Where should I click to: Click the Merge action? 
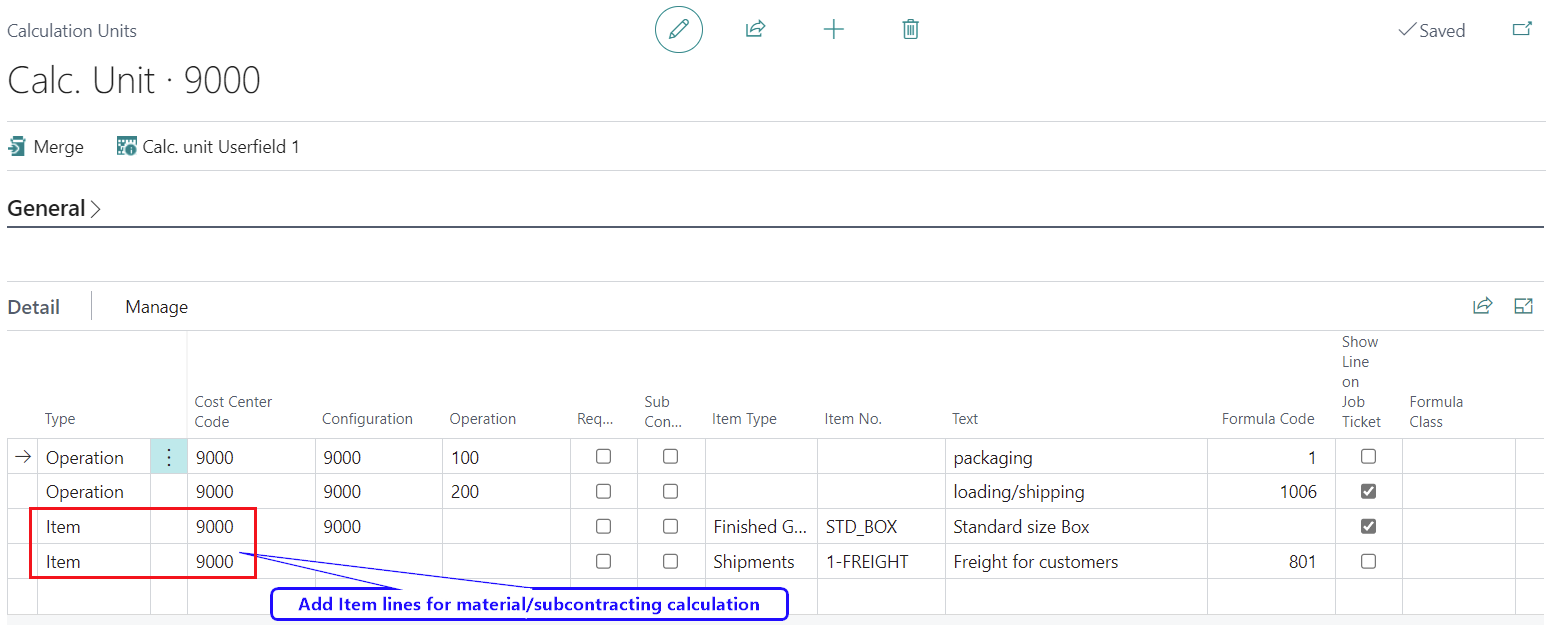pyautogui.click(x=46, y=147)
